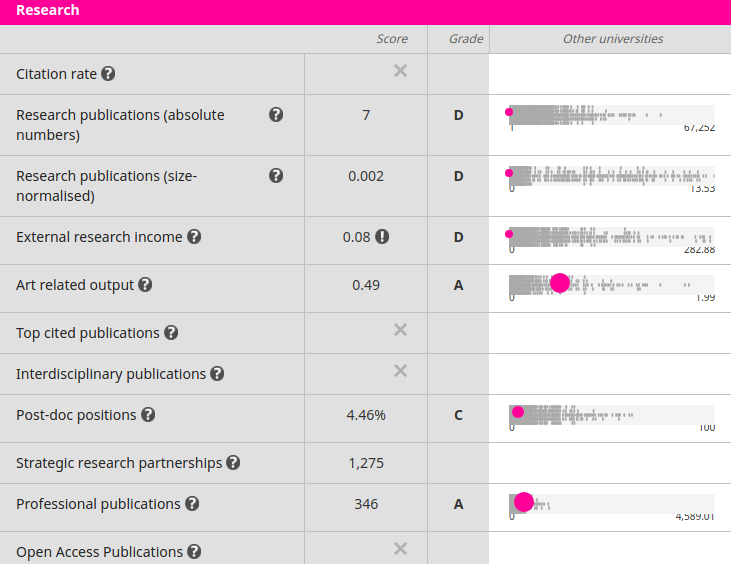The height and width of the screenshot is (564, 731).
Task: Click External research income help icon
Action: (x=194, y=237)
